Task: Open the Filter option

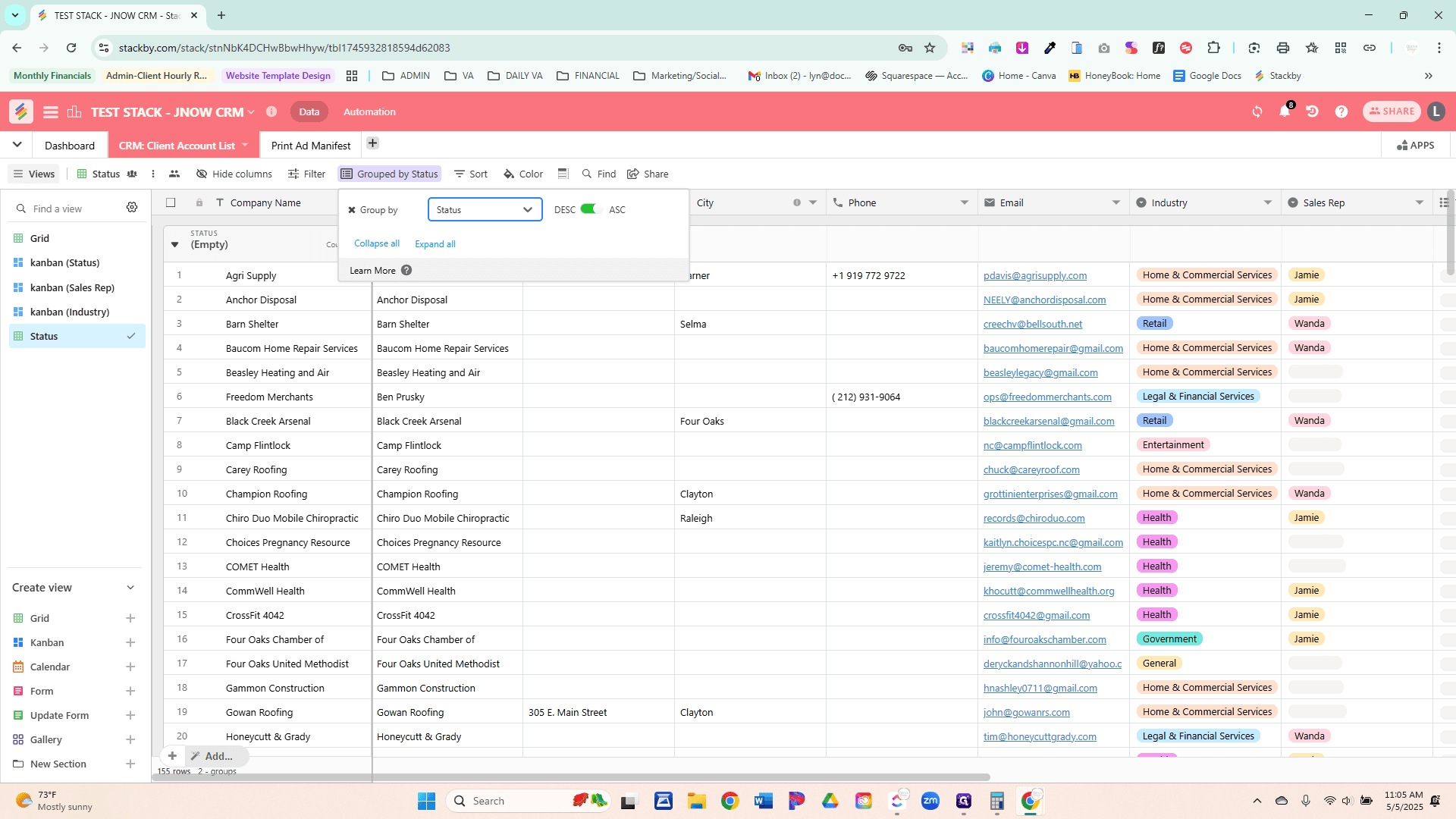Action: point(306,174)
